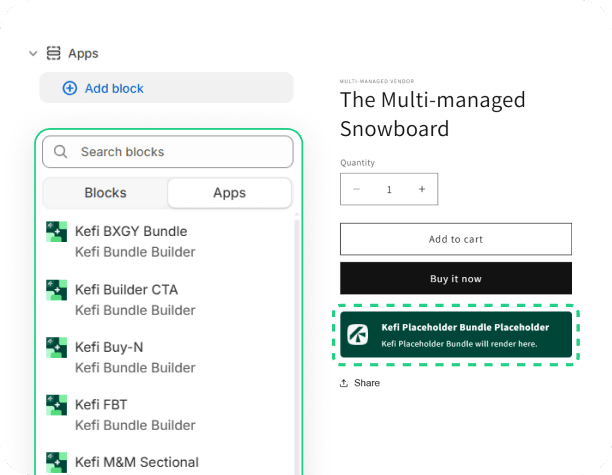
Task: Click the Kefi Placeholder Bundle Placeholder banner
Action: pyautogui.click(x=456, y=334)
